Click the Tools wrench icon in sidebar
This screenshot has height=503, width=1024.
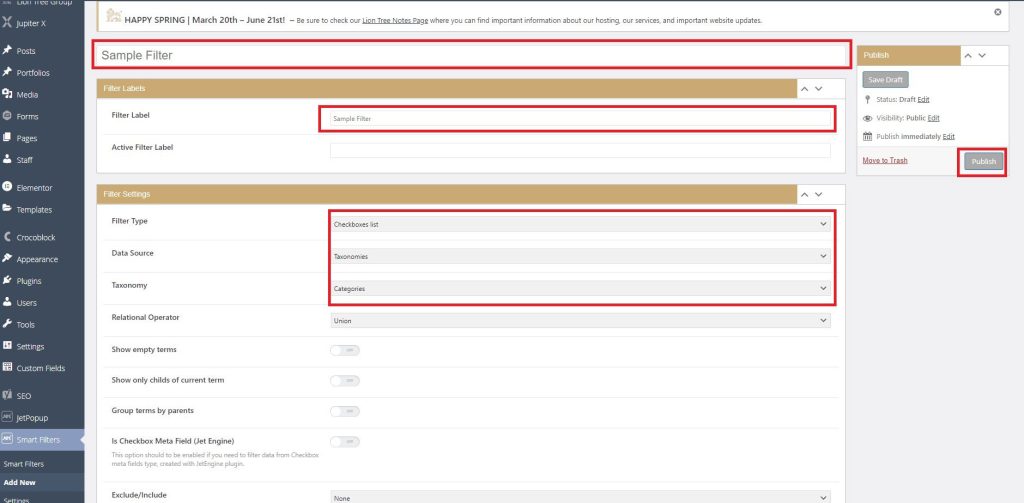point(8,324)
